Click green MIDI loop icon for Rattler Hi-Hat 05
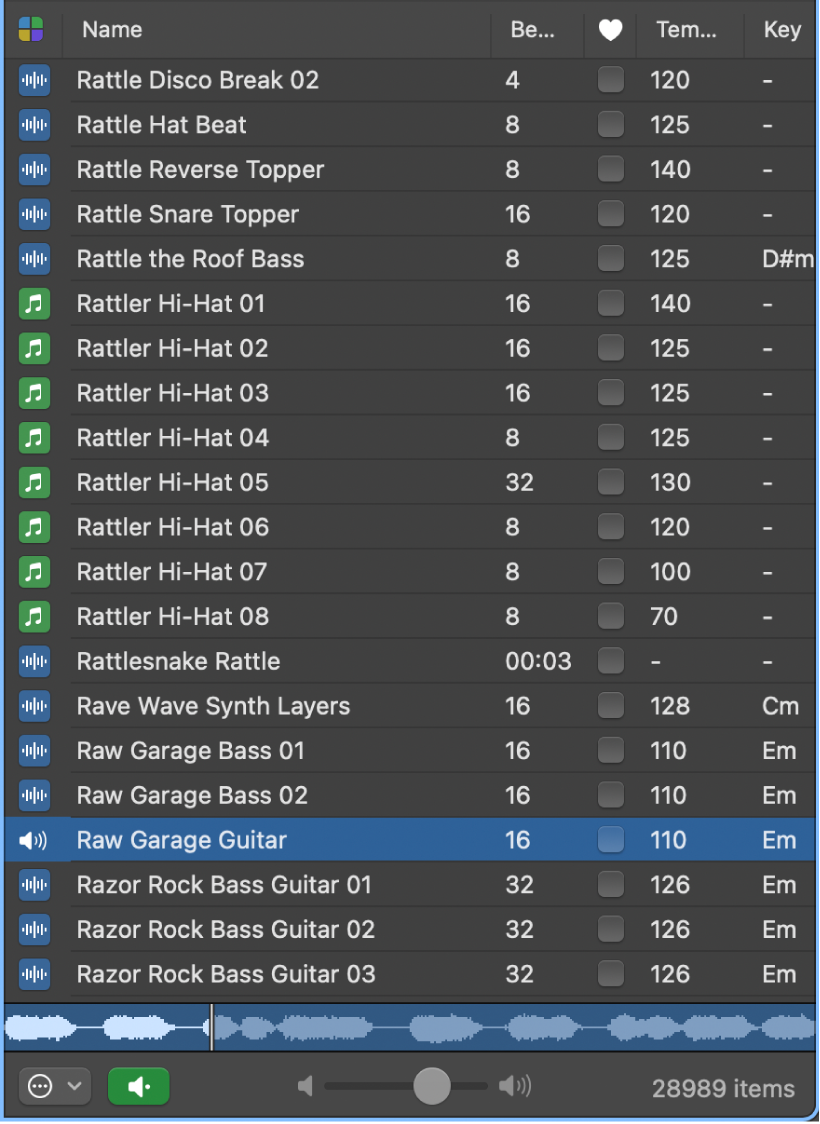 coord(34,482)
